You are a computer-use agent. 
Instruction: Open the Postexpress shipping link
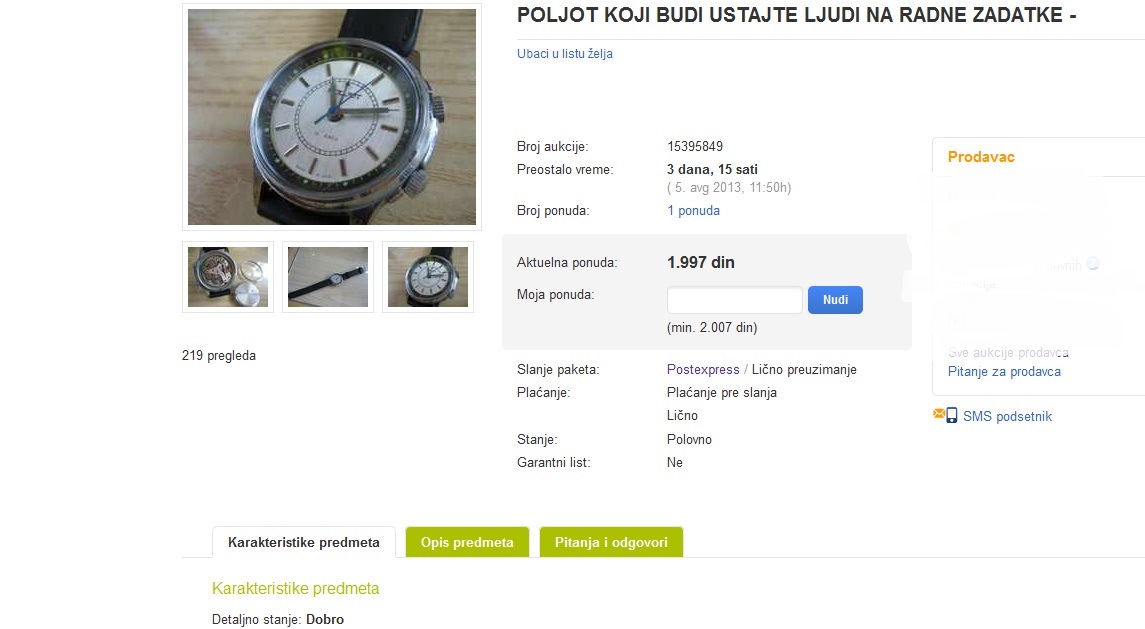click(x=702, y=370)
